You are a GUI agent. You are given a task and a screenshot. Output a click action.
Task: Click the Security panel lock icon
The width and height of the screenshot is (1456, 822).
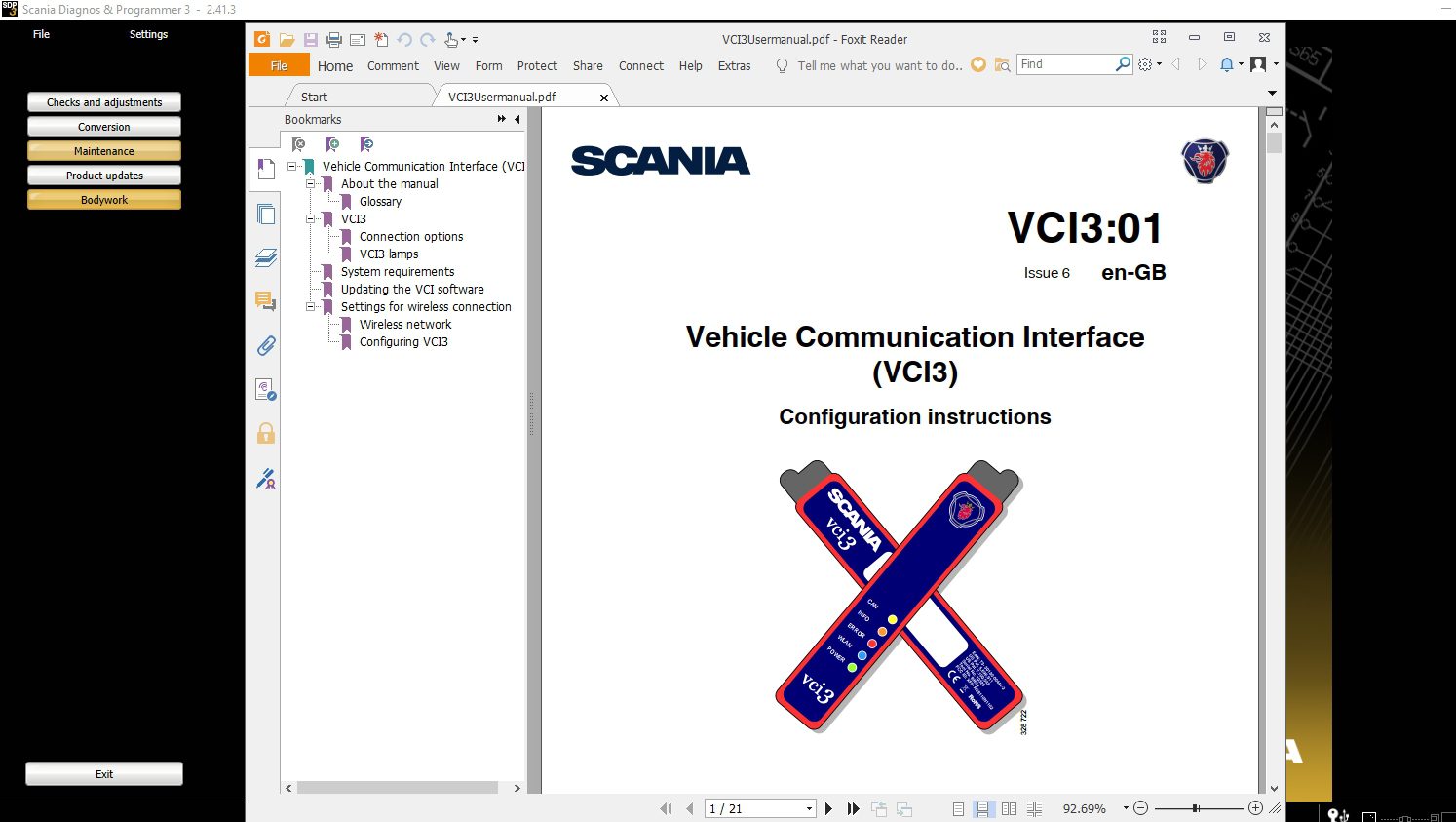(x=265, y=432)
